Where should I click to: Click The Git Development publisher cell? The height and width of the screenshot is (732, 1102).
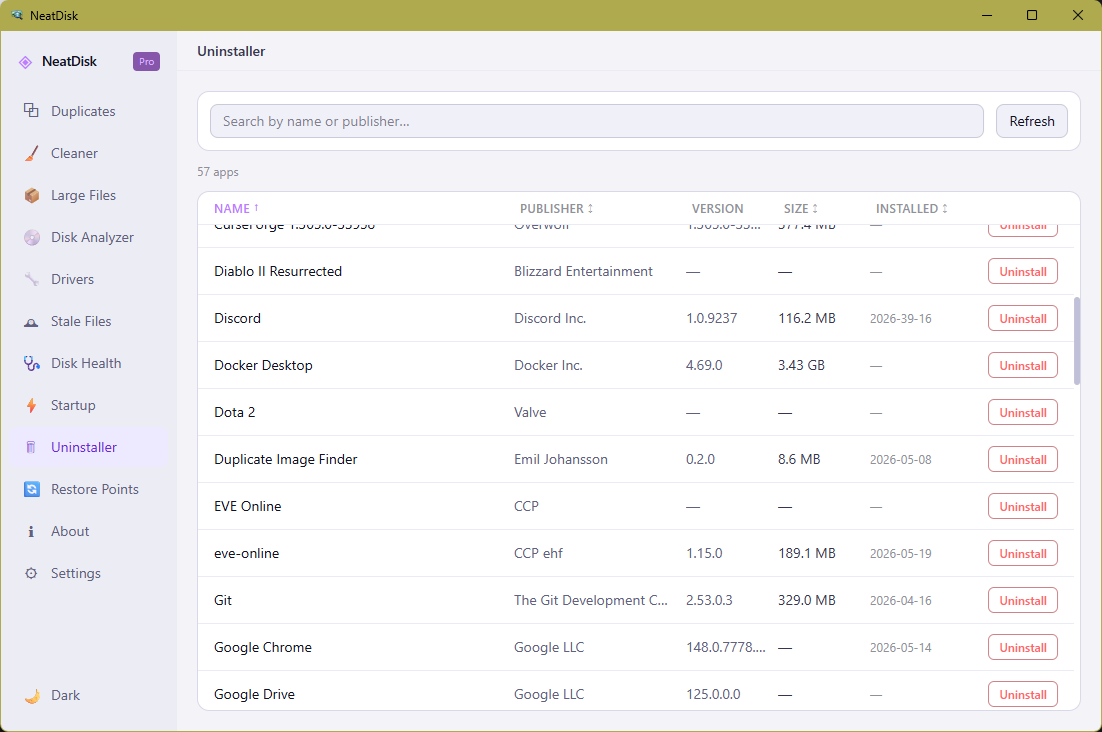click(590, 601)
